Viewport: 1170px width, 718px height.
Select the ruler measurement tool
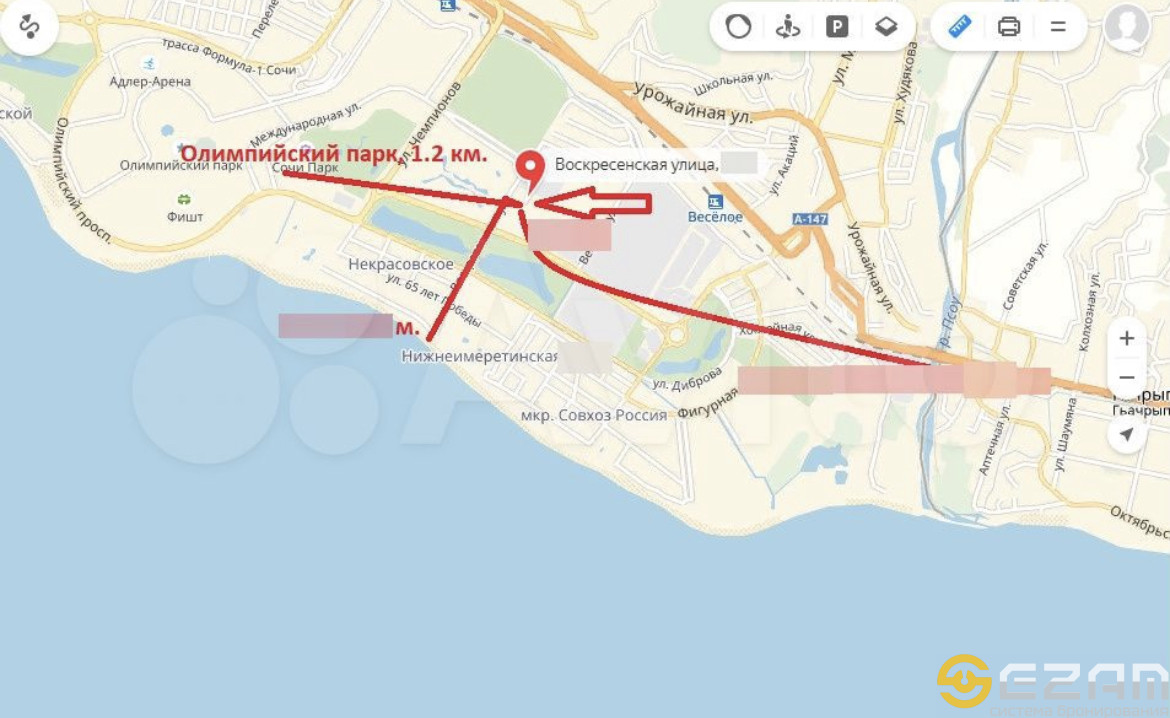coord(960,27)
